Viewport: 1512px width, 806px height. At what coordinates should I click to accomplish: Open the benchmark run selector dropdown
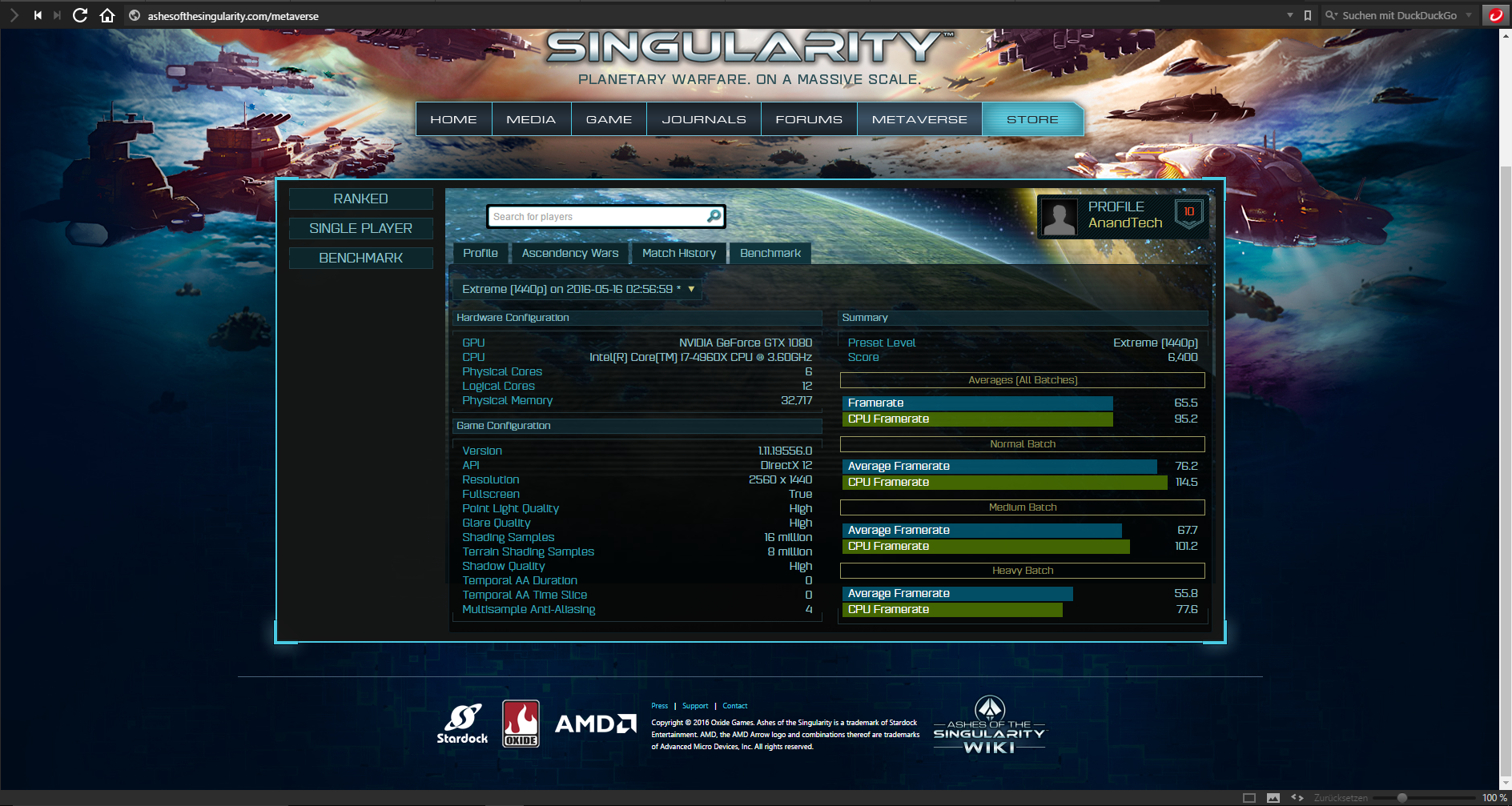(x=577, y=289)
